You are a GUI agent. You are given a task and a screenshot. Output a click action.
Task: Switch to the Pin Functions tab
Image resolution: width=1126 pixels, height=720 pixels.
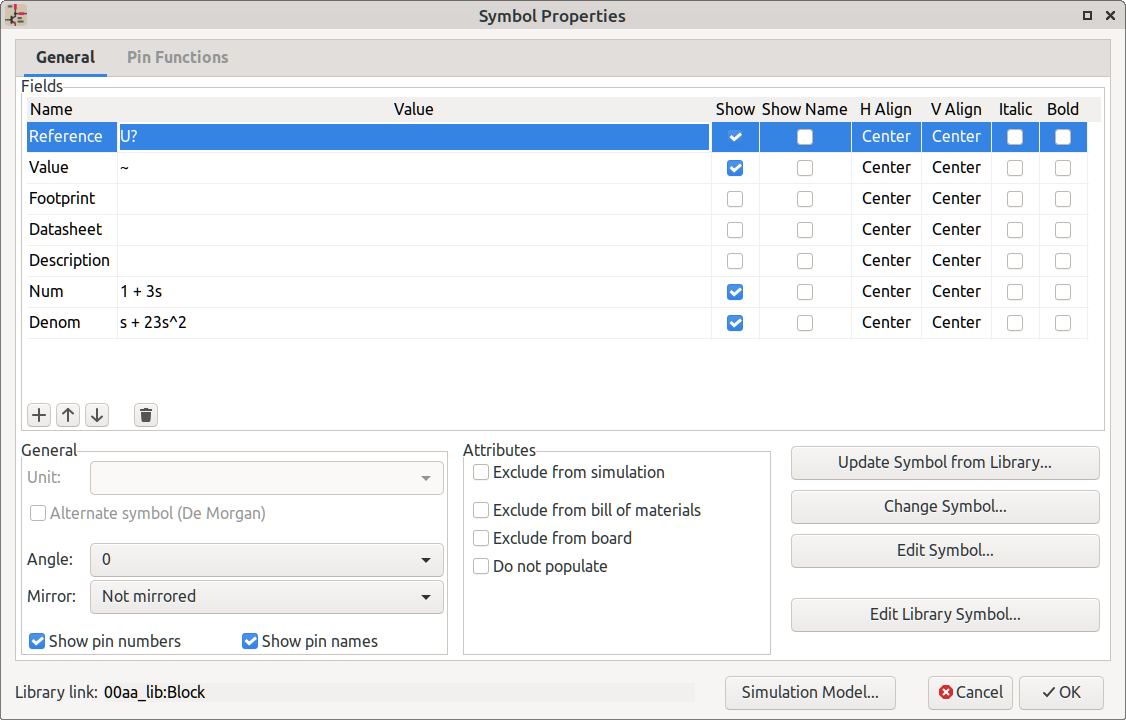point(177,57)
